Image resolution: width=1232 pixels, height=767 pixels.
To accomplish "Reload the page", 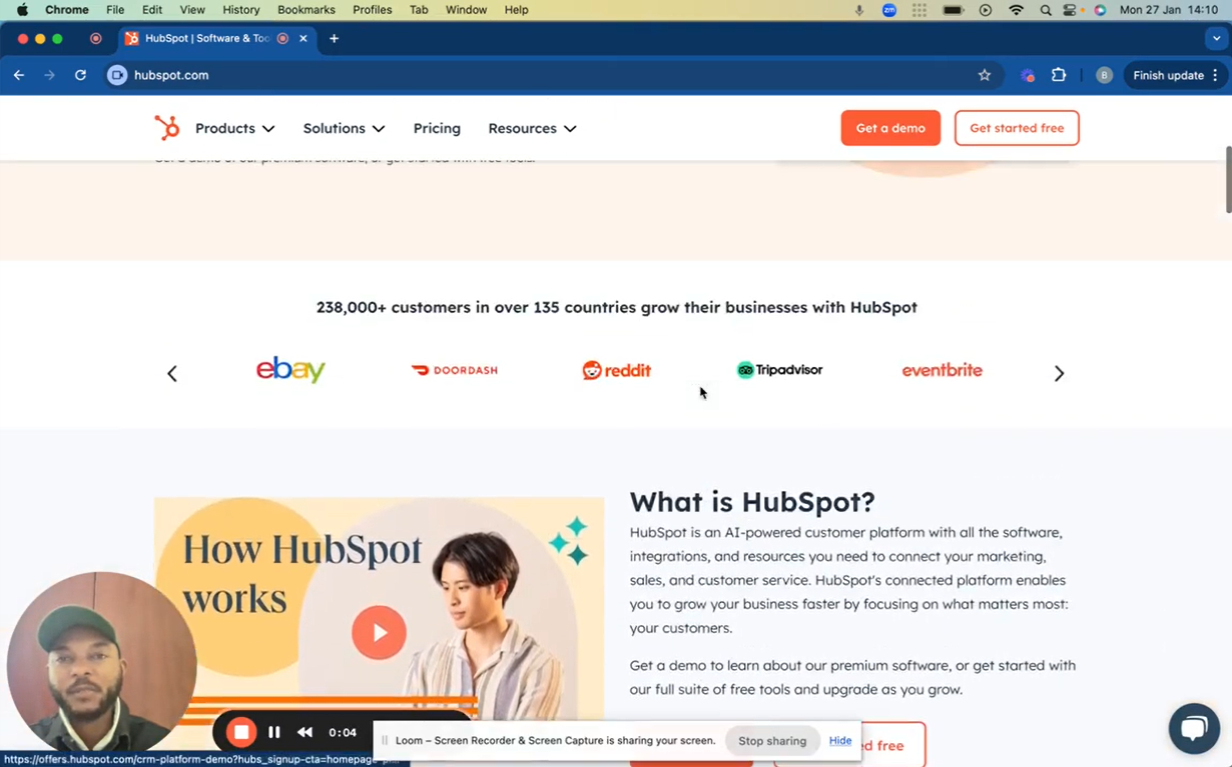I will (x=80, y=75).
